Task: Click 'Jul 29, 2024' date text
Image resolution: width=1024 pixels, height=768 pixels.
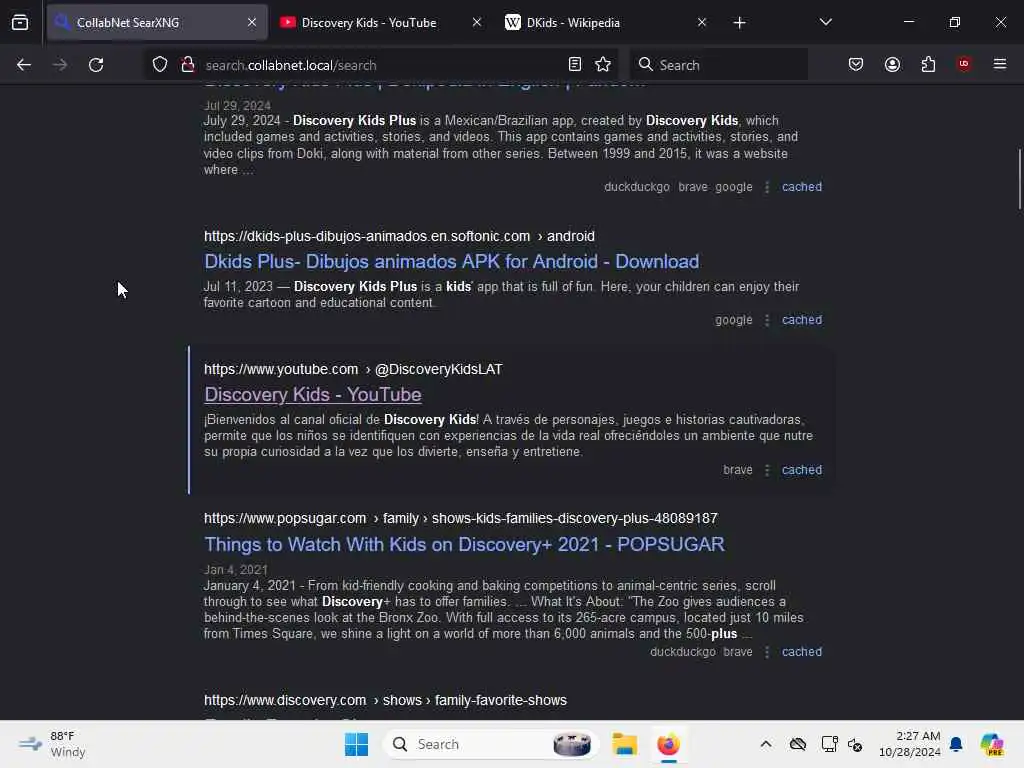Action: pyautogui.click(x=237, y=106)
